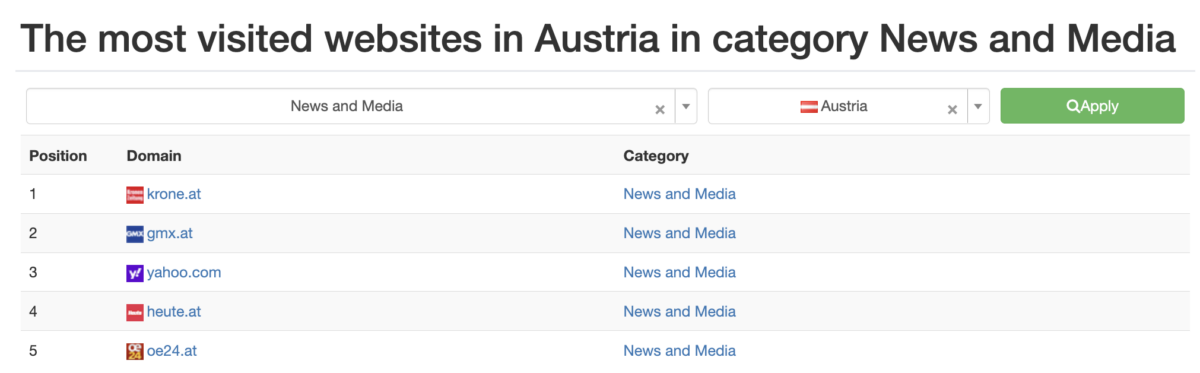Screen dimensions: 1200x373
Task: Expand the category dropdown arrow
Action: (x=686, y=106)
